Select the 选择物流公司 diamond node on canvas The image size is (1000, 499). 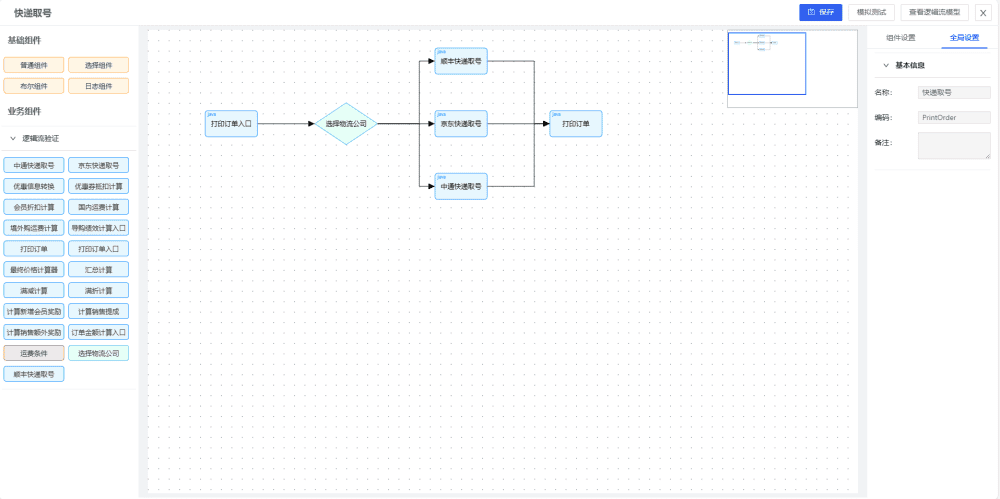tap(347, 124)
